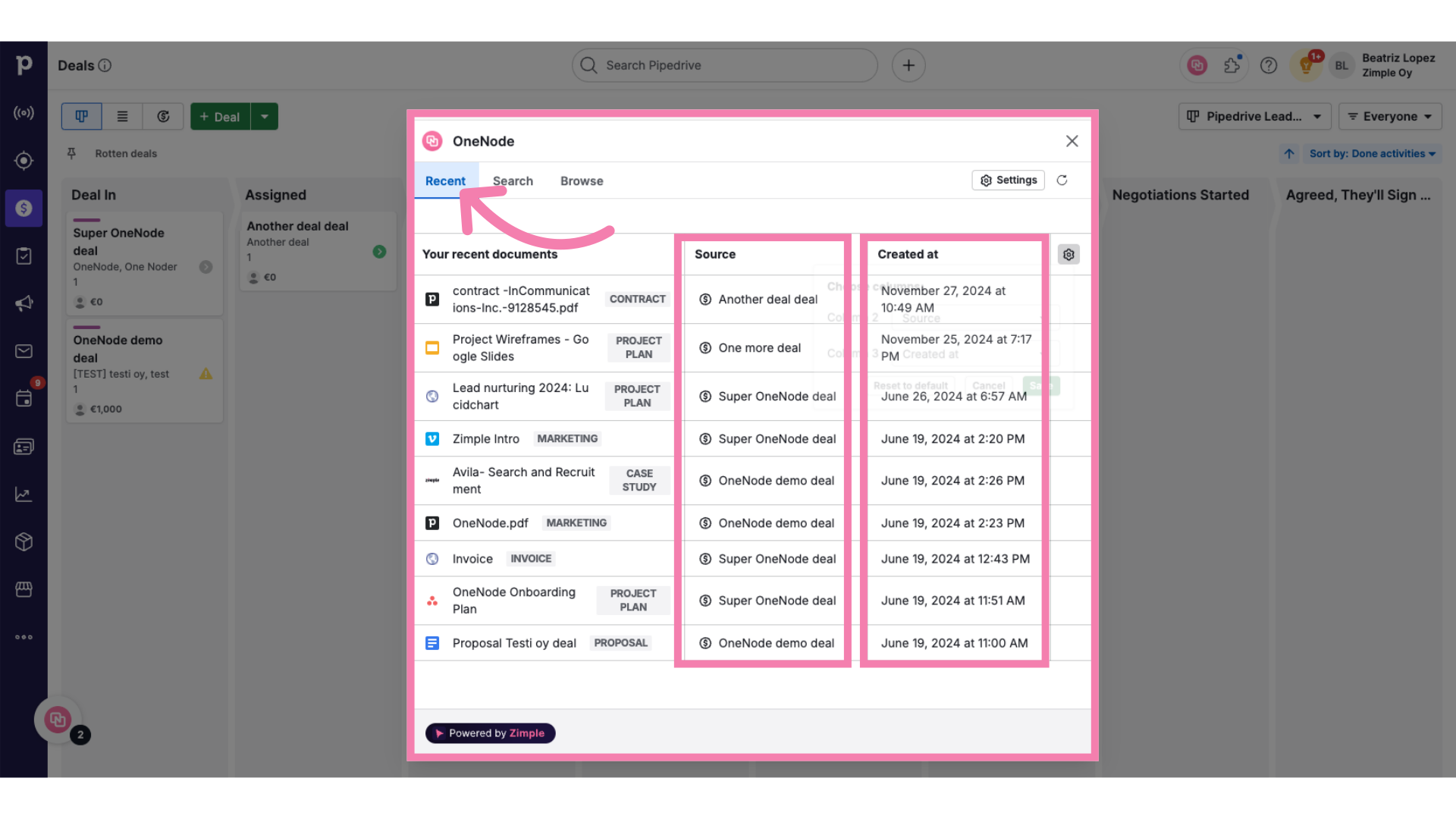This screenshot has width=1456, height=819.
Task: Open the Everyone filter dropdown
Action: (x=1390, y=116)
